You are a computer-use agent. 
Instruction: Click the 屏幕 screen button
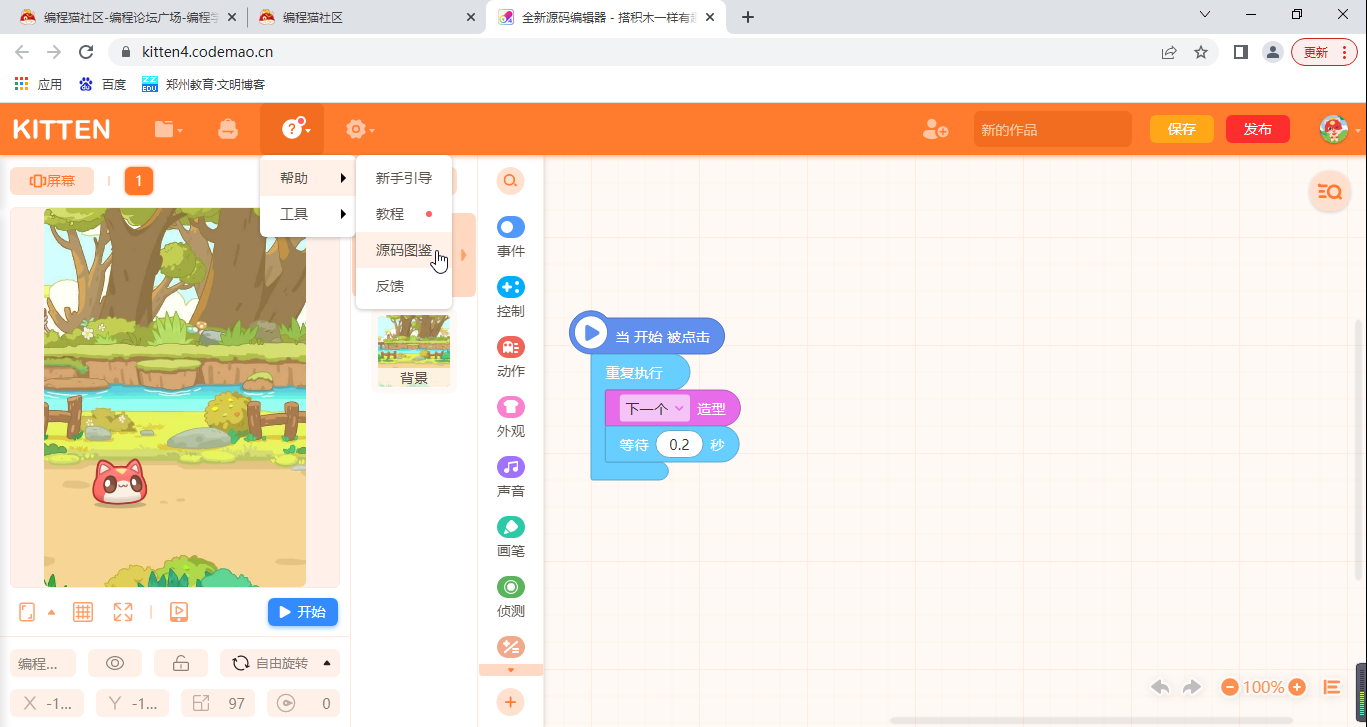point(52,181)
